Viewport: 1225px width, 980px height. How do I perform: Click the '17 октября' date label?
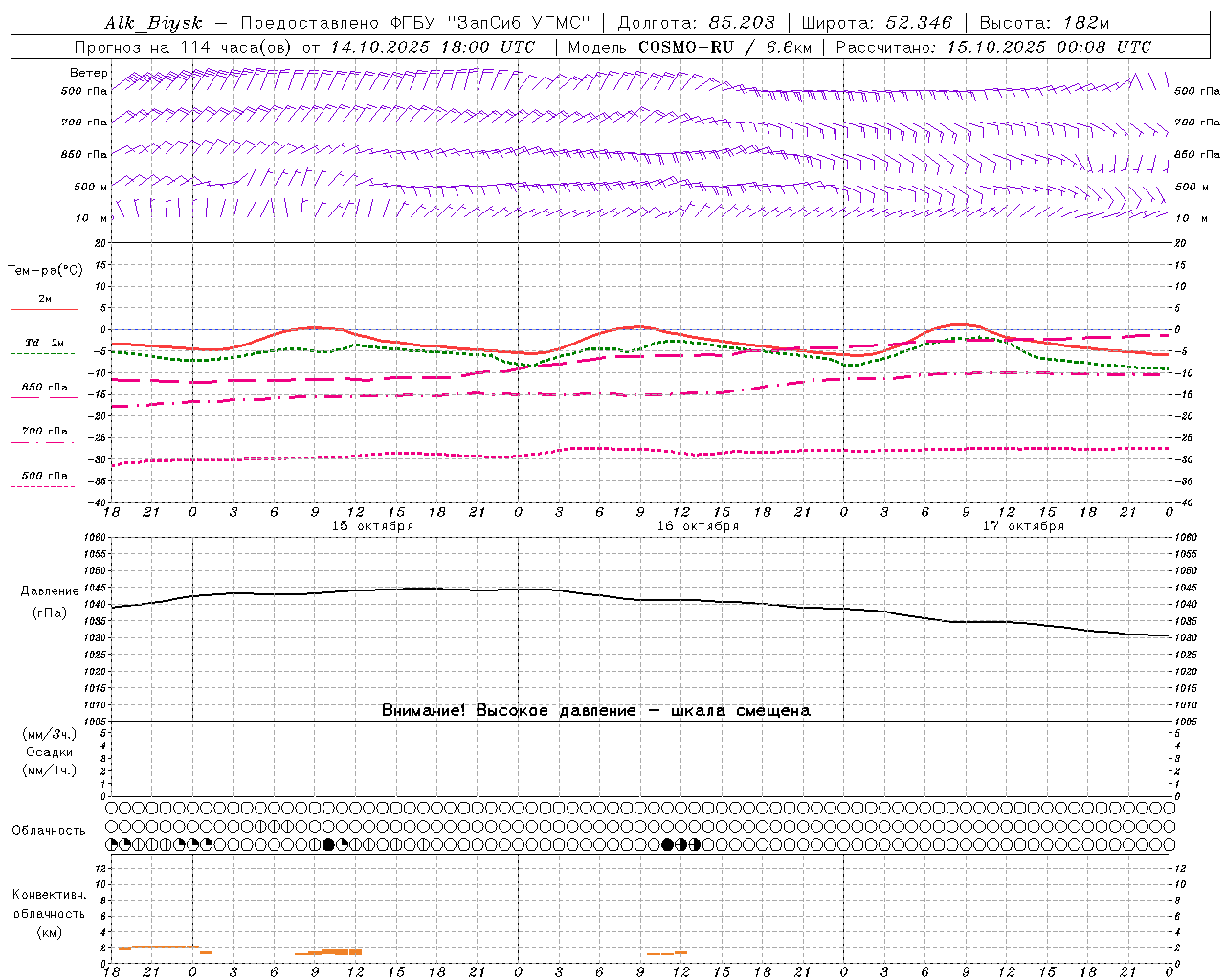pos(1023,526)
